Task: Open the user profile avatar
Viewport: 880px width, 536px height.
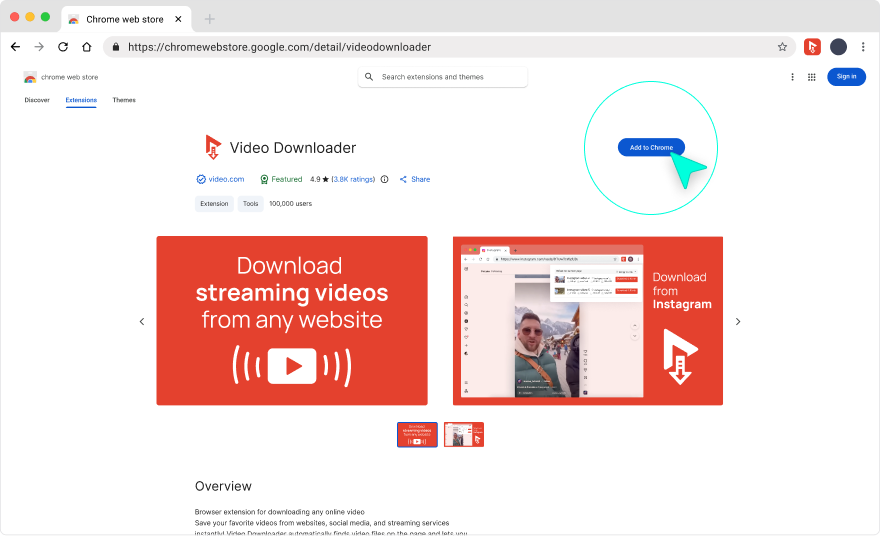Action: [838, 47]
